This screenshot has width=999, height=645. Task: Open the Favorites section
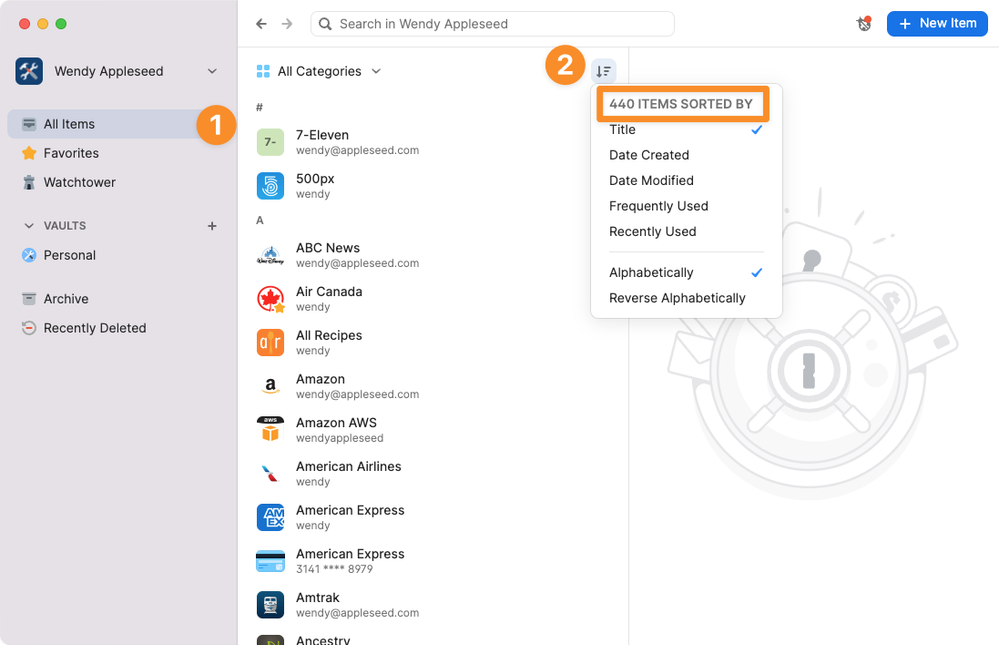click(71, 153)
